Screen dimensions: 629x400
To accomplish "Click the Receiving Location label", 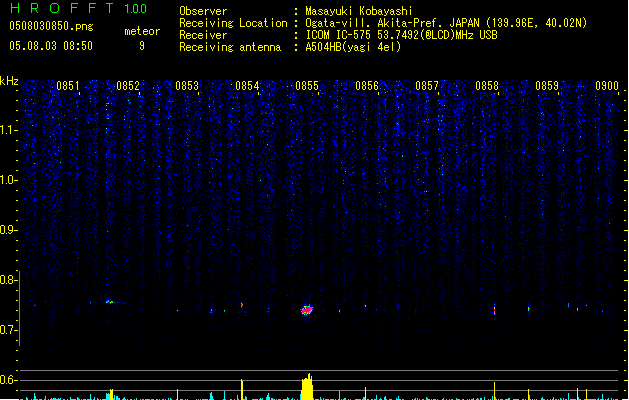I will click(233, 23).
